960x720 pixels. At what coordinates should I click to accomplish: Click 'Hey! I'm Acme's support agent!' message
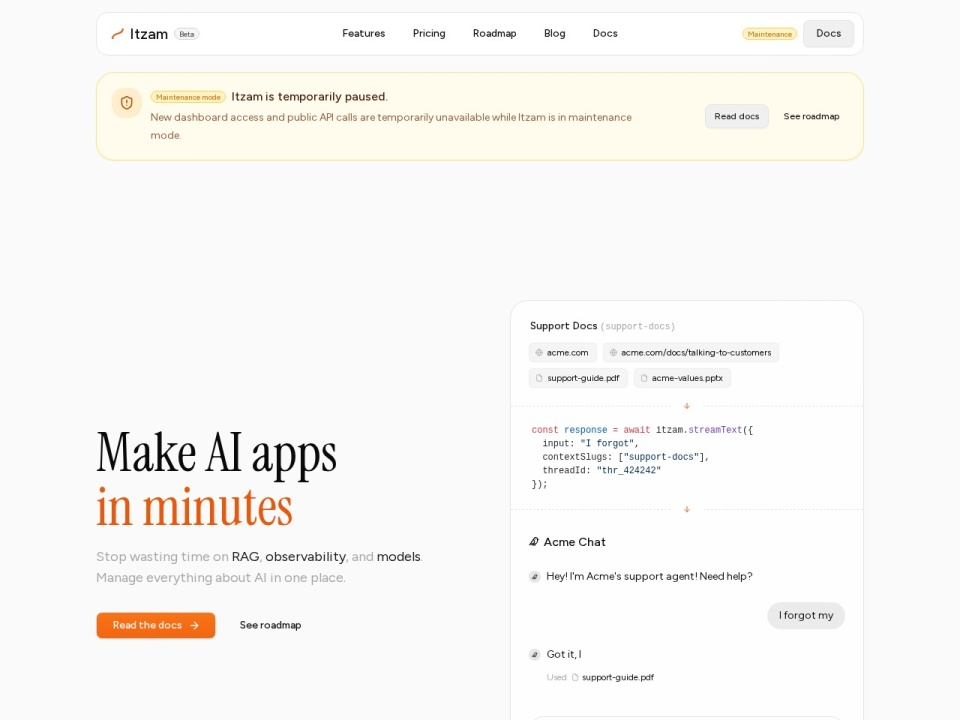pos(649,576)
